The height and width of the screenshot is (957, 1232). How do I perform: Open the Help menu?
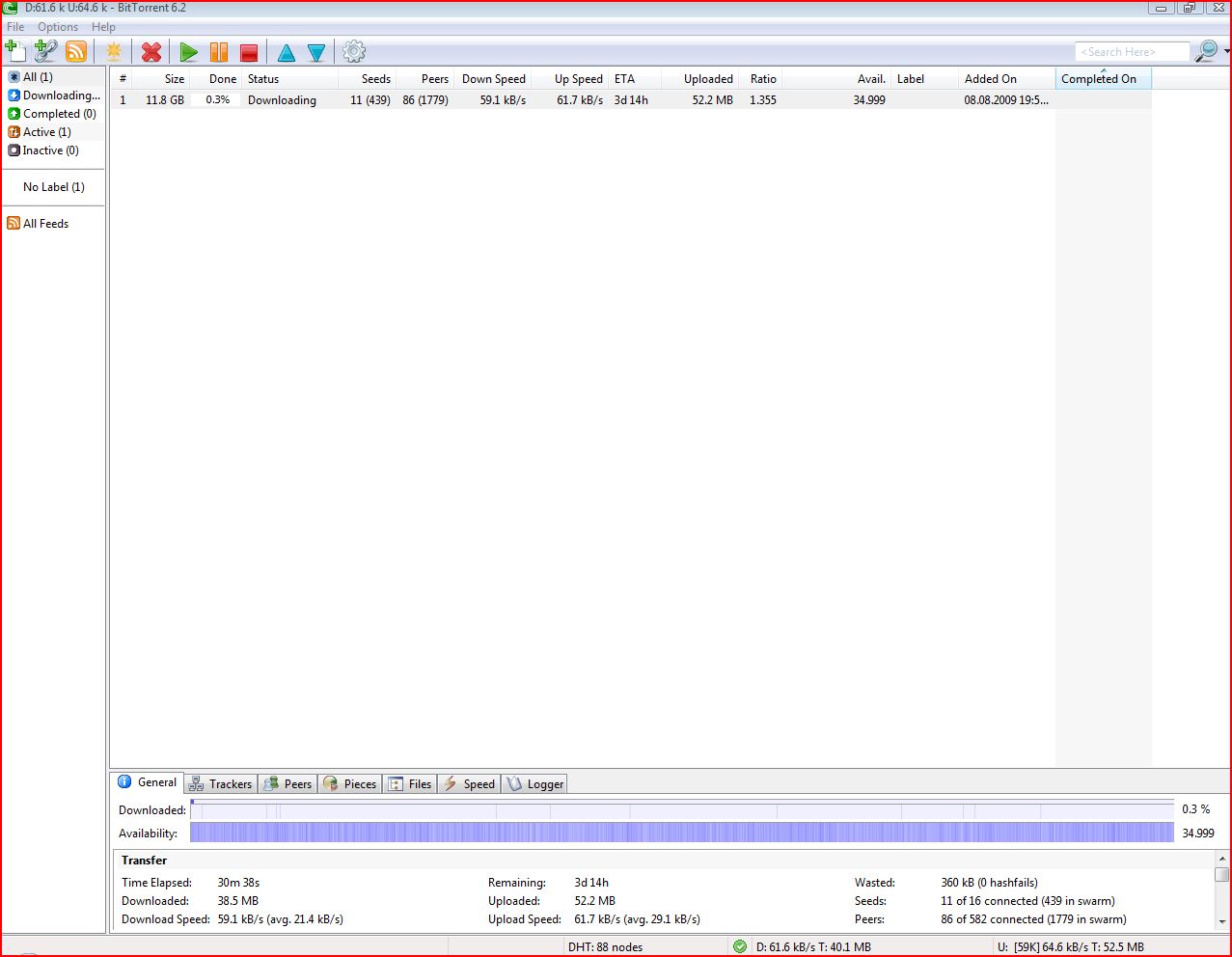pos(103,27)
